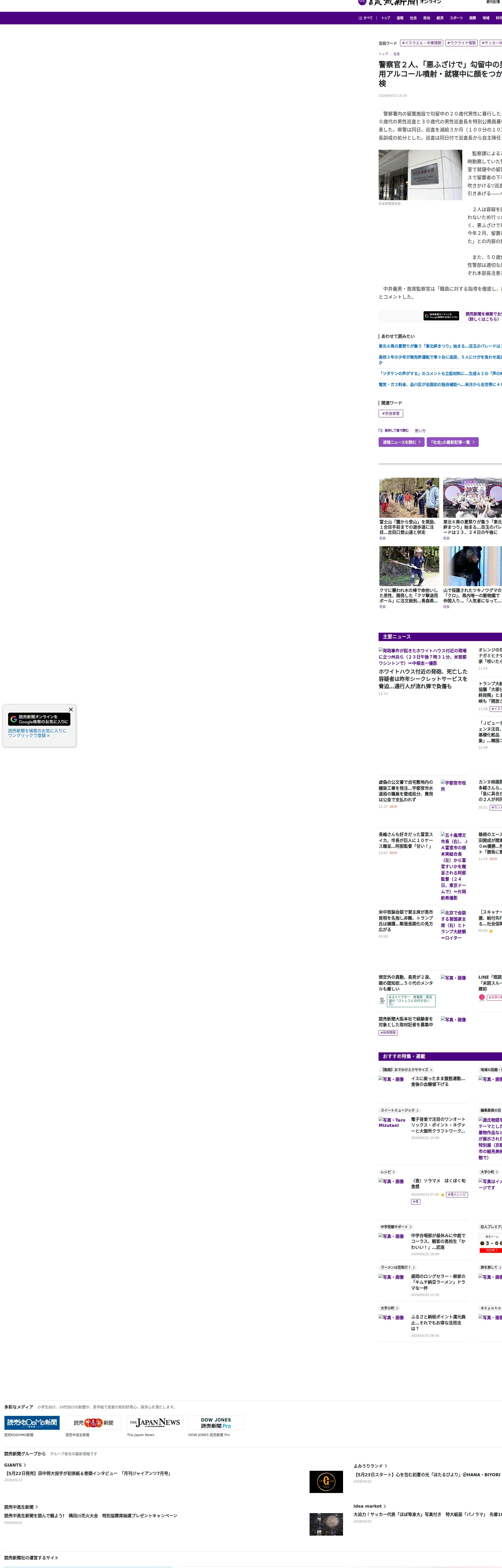The image size is (502, 1568).
Task: Open the fireworks thumbnail for 読売中高生新聞
Action: click(326, 1524)
